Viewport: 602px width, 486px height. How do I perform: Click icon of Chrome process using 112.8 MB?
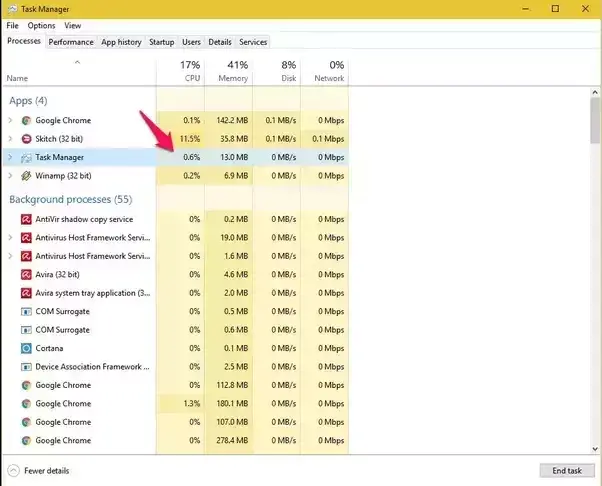click(26, 385)
